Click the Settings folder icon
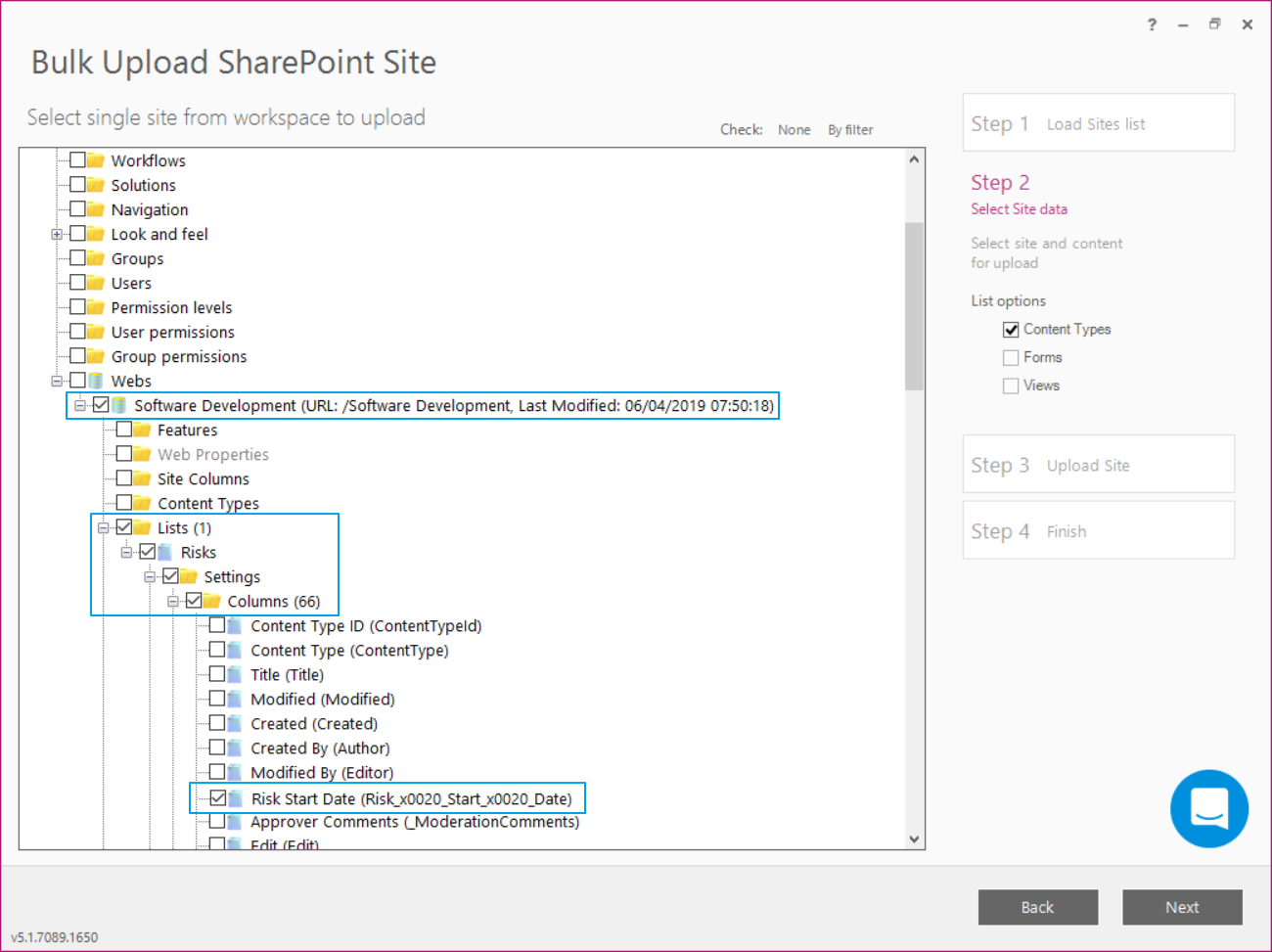Screen dimensions: 1272x952 [189, 576]
